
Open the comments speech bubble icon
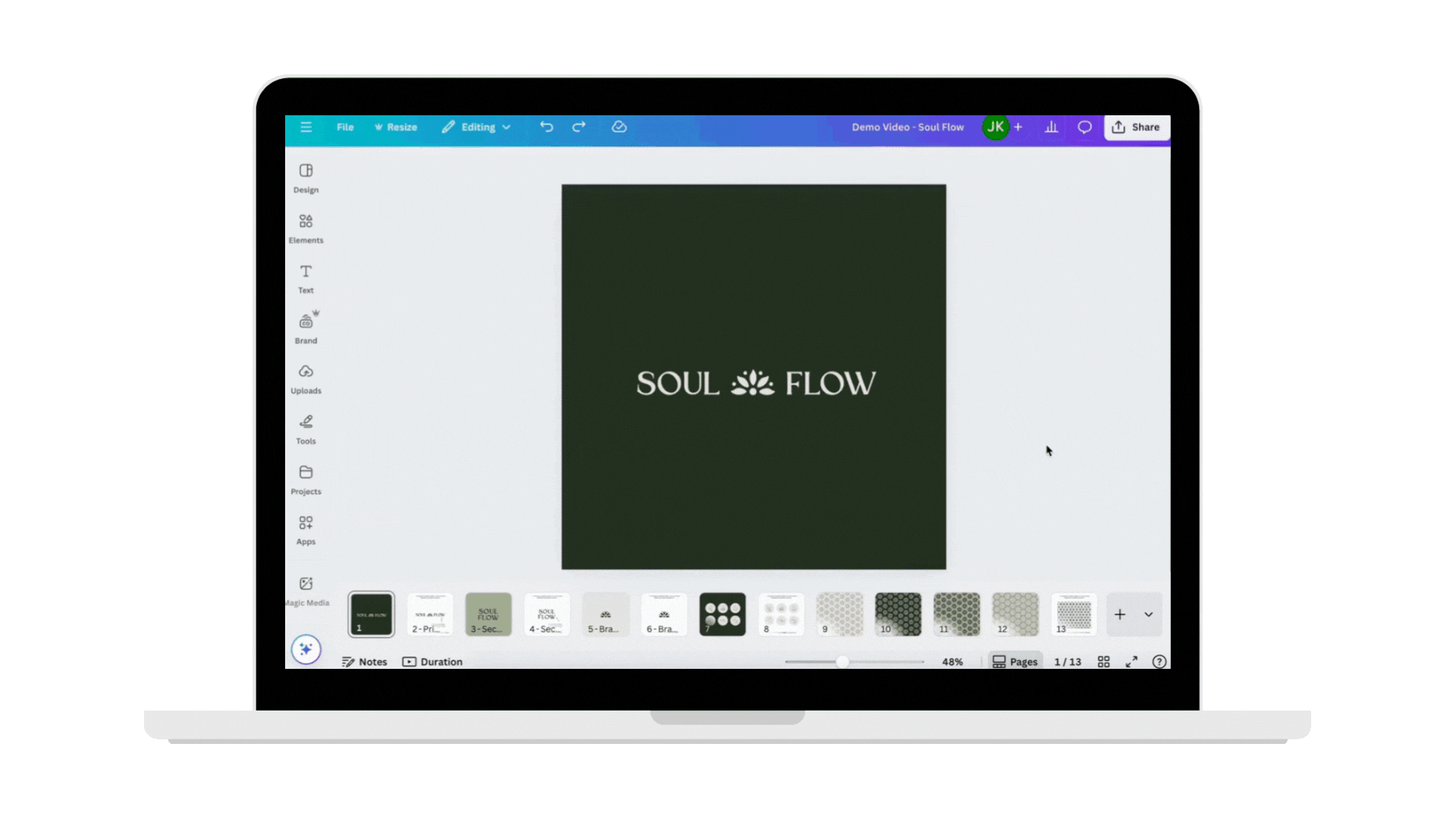pyautogui.click(x=1084, y=127)
